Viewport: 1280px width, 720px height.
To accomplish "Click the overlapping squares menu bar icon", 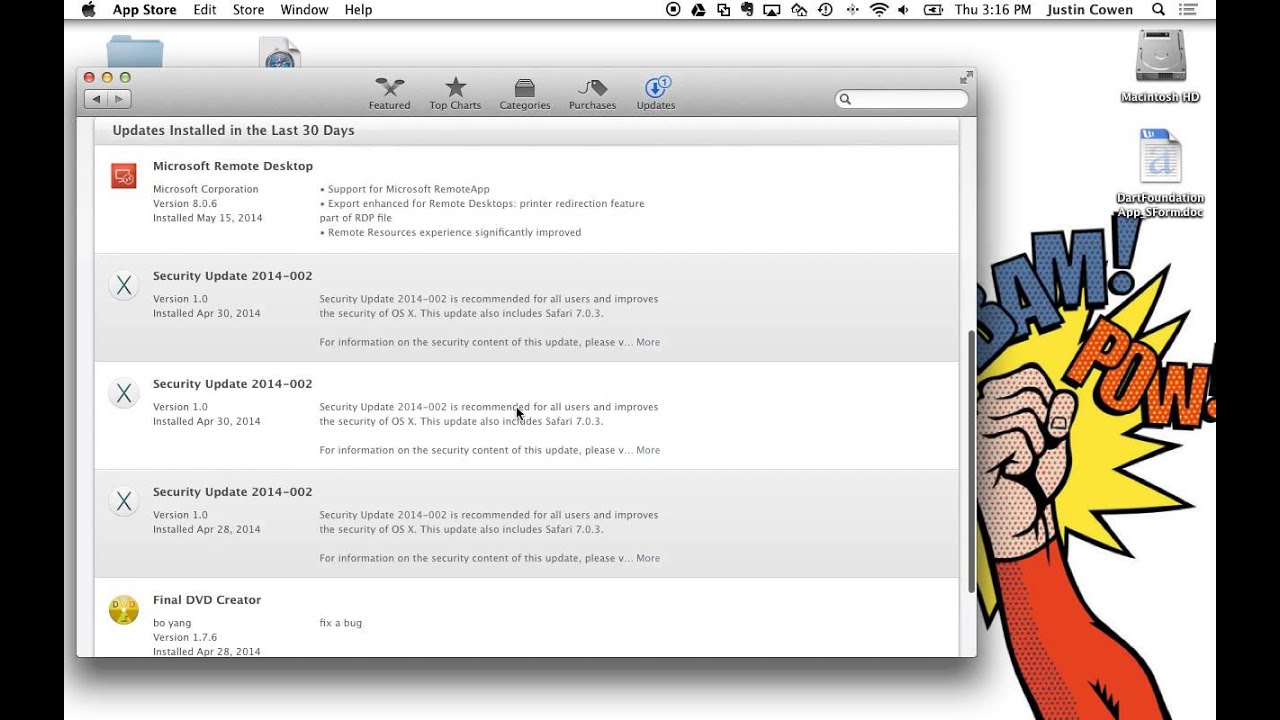I will (x=722, y=10).
